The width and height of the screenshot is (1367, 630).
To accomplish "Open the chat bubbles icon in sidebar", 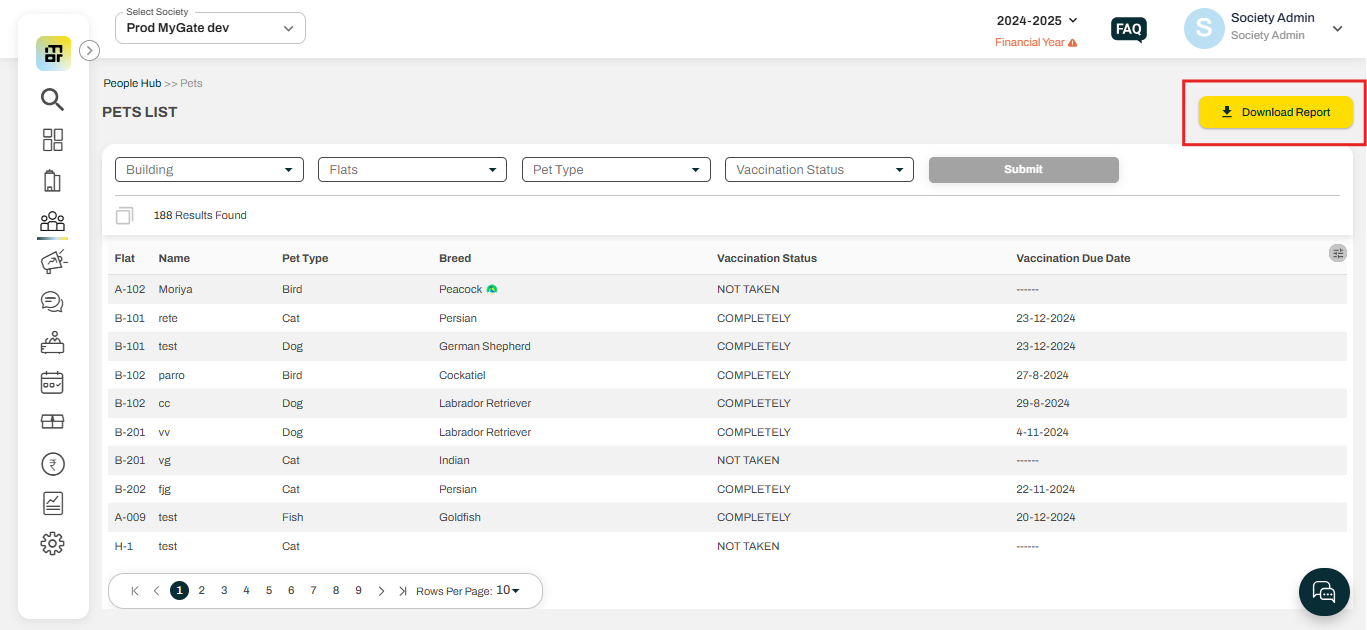I will coord(52,301).
